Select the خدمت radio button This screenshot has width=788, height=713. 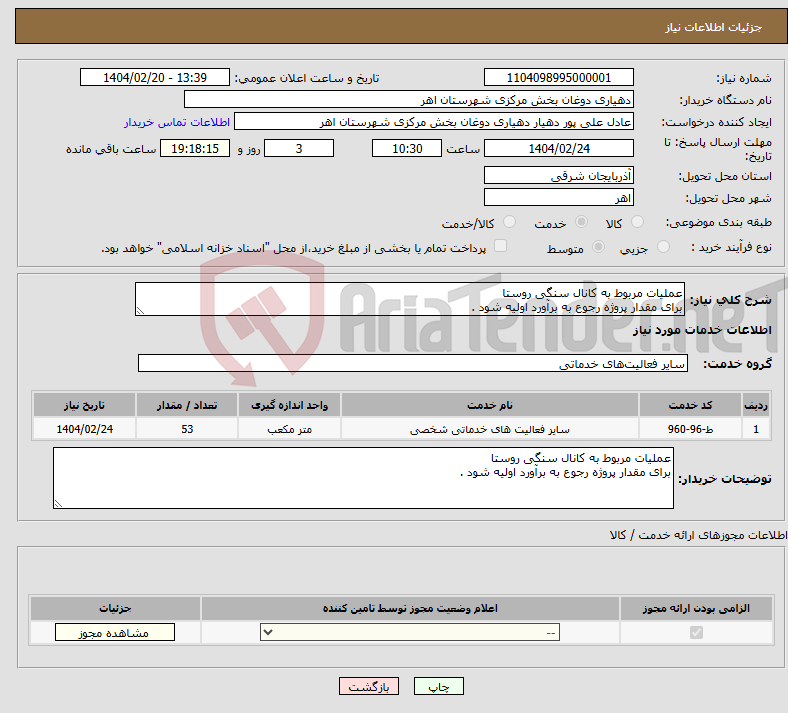coord(581,222)
